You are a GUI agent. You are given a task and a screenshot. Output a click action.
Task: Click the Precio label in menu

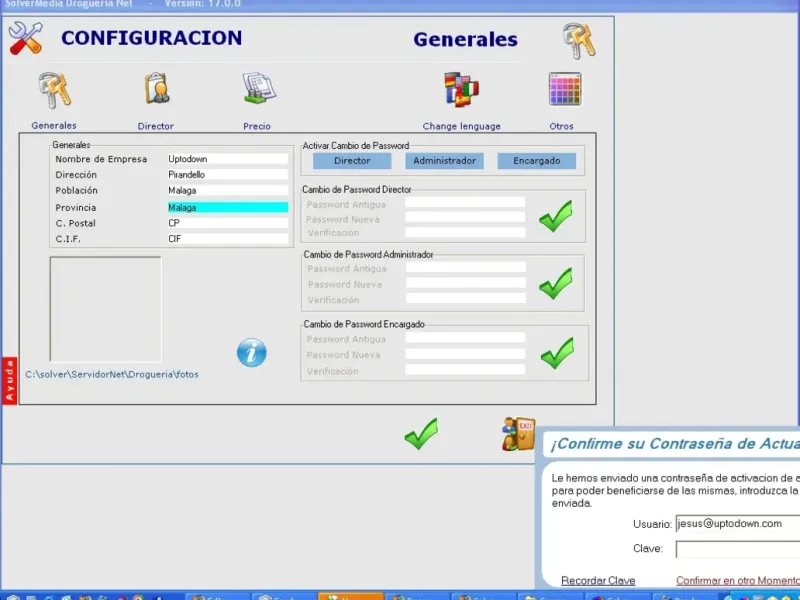(257, 126)
